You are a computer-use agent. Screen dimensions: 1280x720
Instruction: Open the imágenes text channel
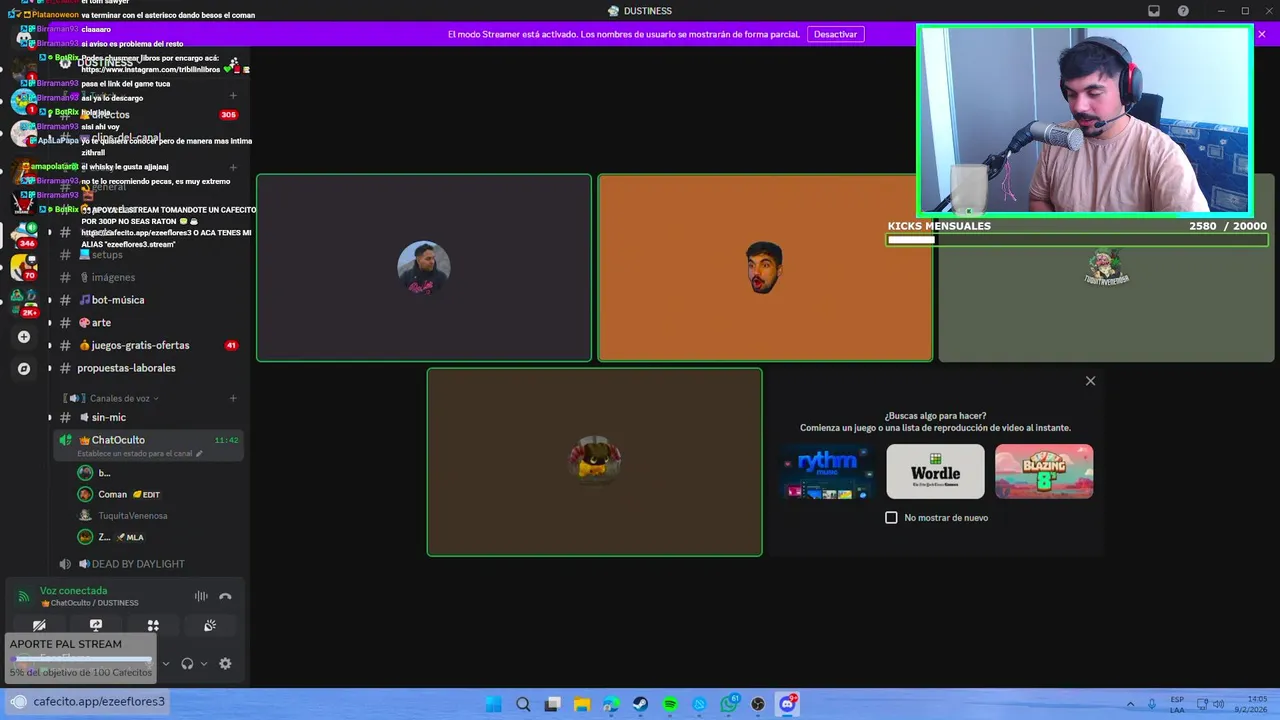tap(148, 277)
